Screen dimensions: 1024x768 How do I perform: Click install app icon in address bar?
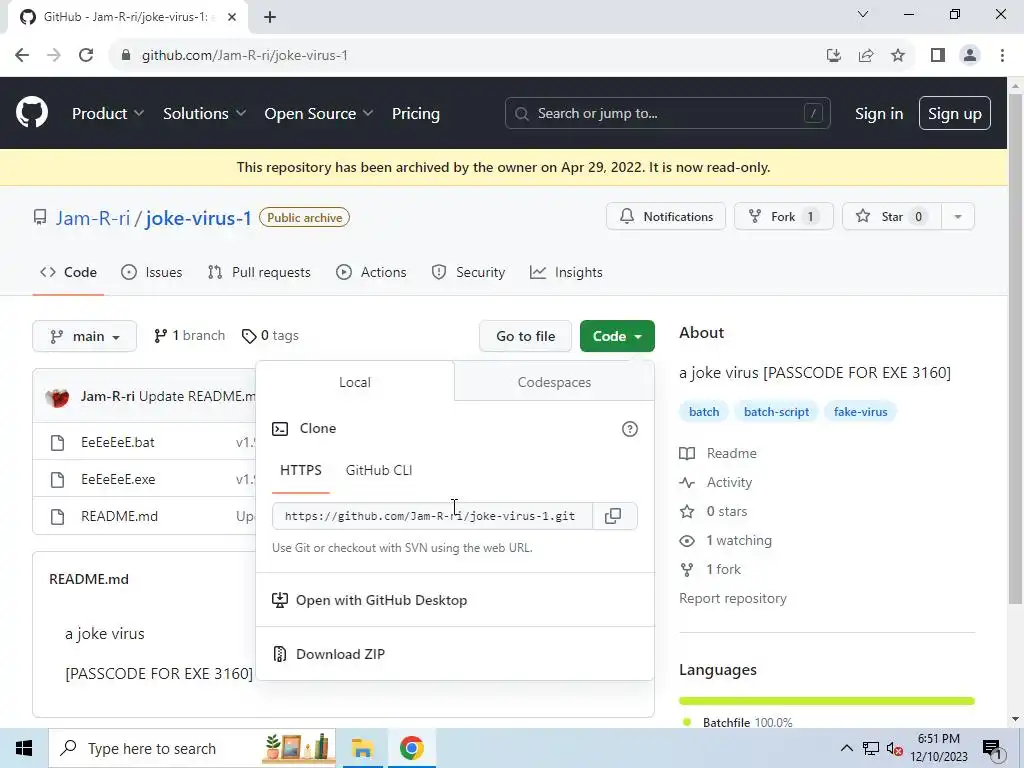click(834, 56)
